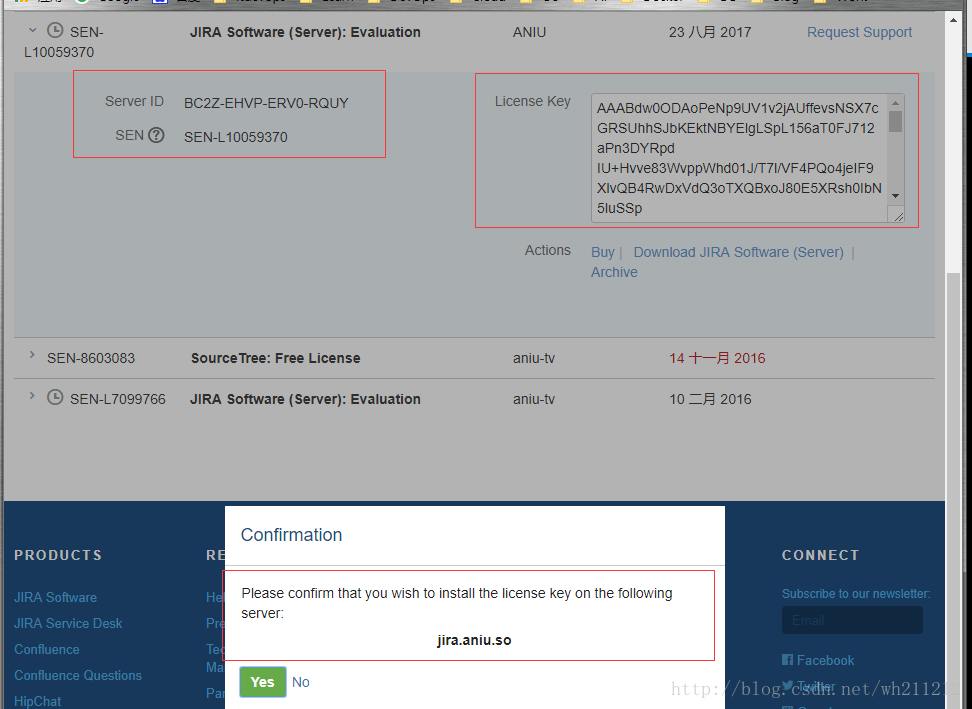Click the clock icon beside SEN-L7099766

tap(55, 397)
